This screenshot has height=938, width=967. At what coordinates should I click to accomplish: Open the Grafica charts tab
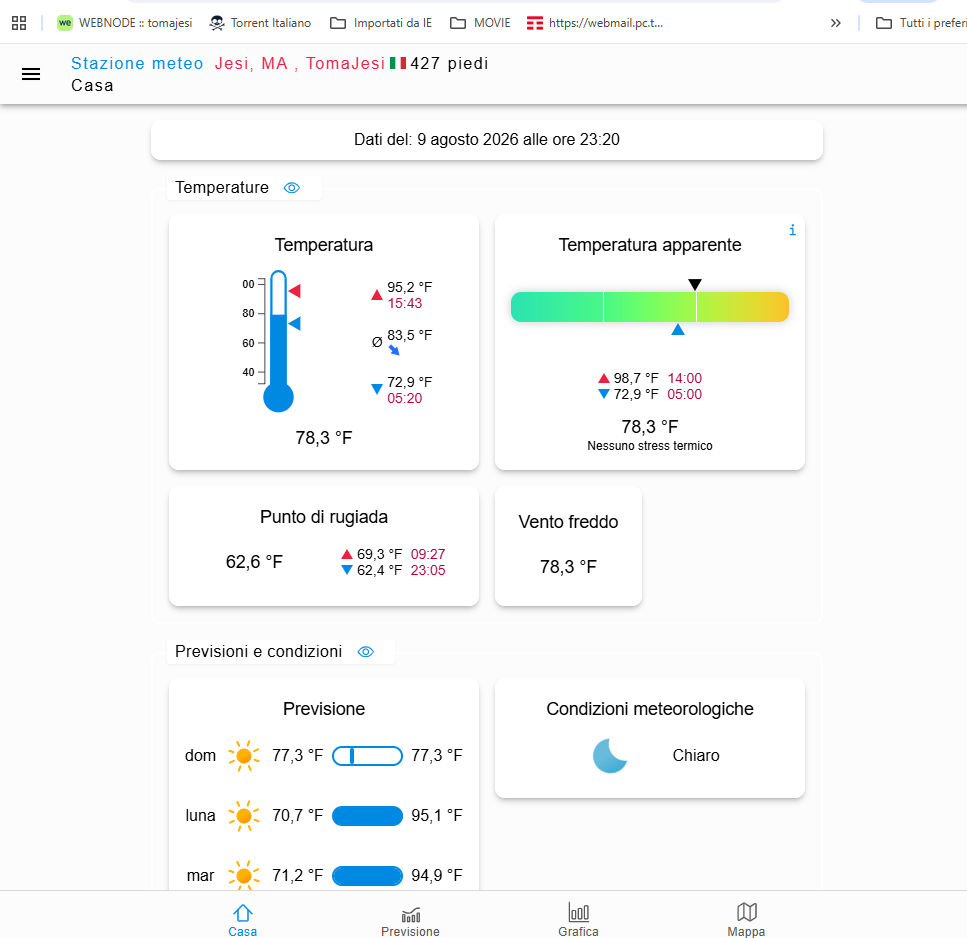click(x=578, y=920)
